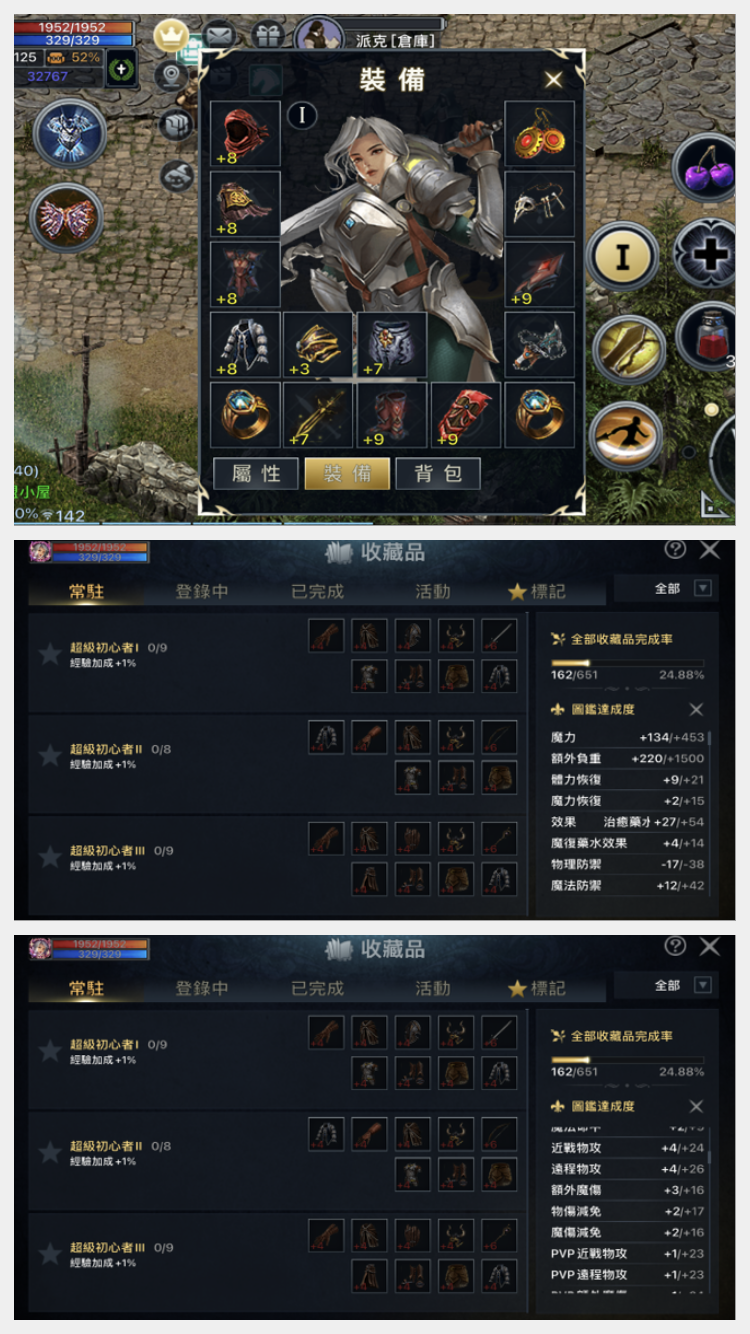This screenshot has width=750, height=1334.
Task: Open the gift box icon
Action: pyautogui.click(x=267, y=36)
